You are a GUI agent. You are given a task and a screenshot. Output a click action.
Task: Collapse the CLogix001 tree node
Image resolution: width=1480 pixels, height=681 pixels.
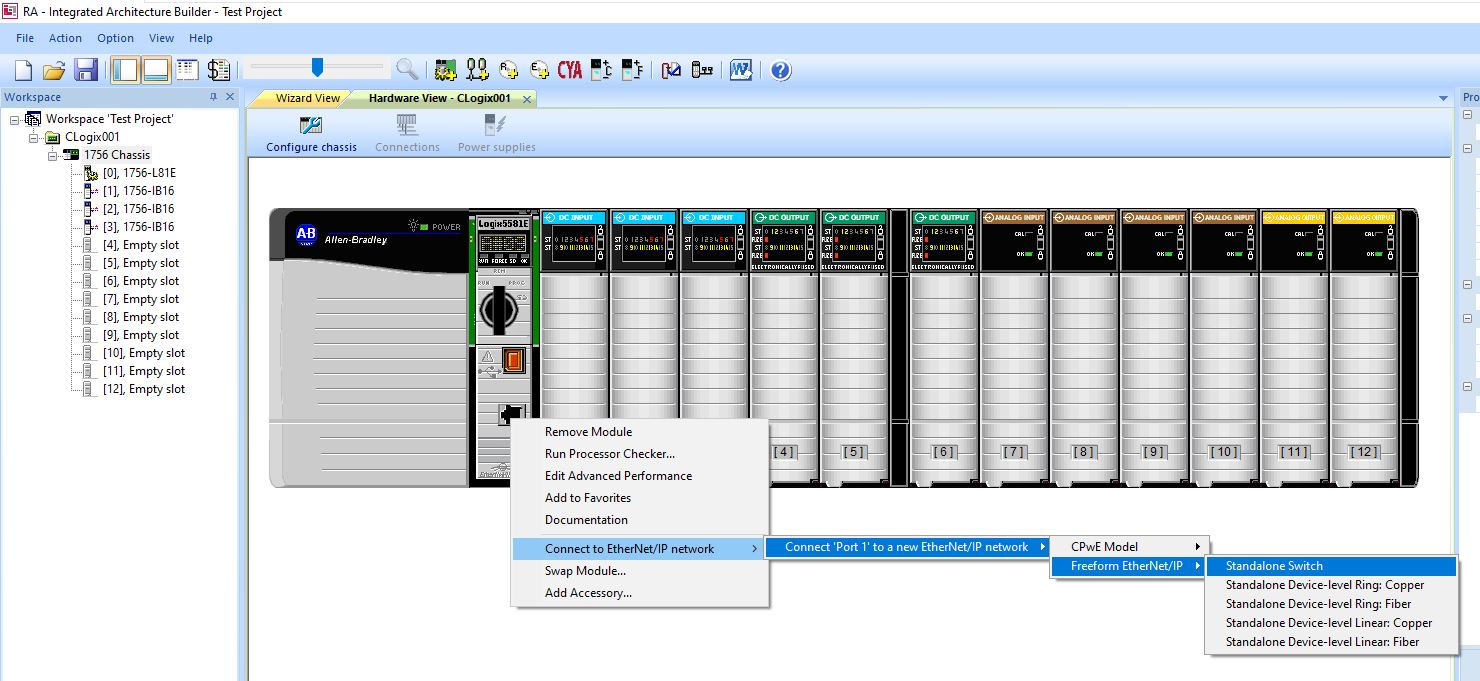[33, 137]
